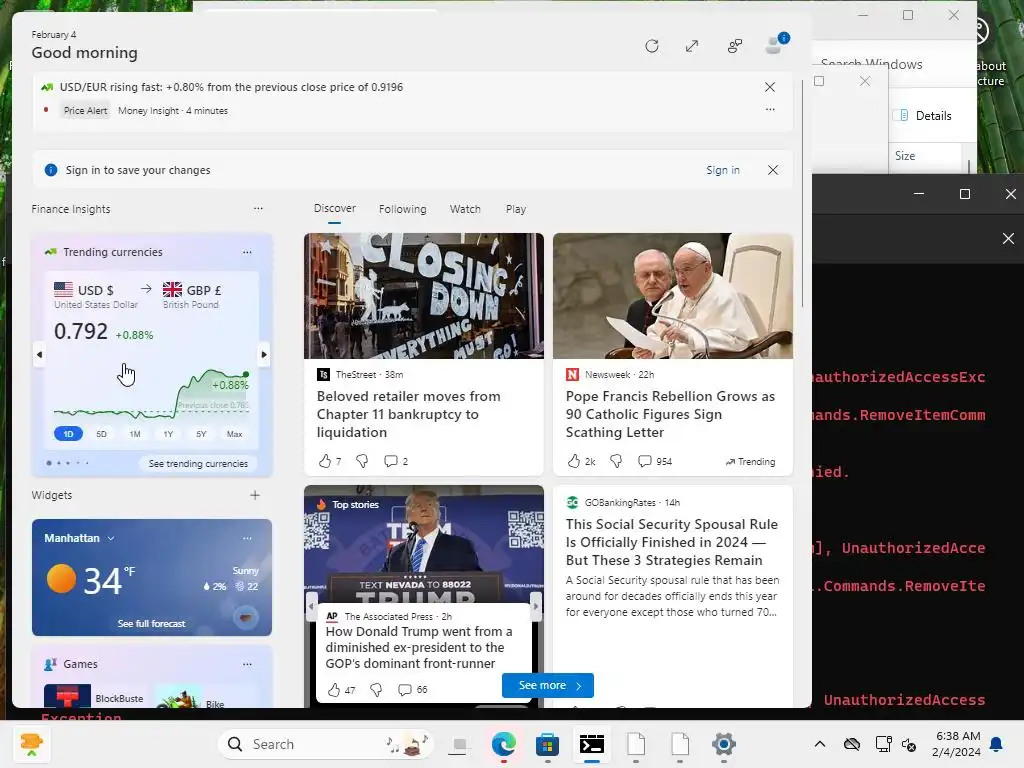Viewport: 1024px width, 768px height.
Task: Open Trending currencies card options
Action: click(247, 251)
